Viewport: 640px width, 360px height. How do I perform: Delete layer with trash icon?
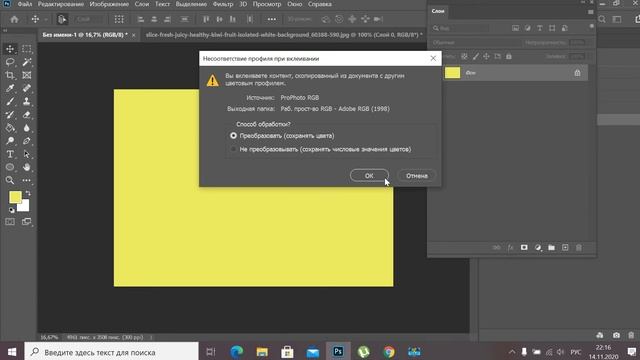click(579, 247)
